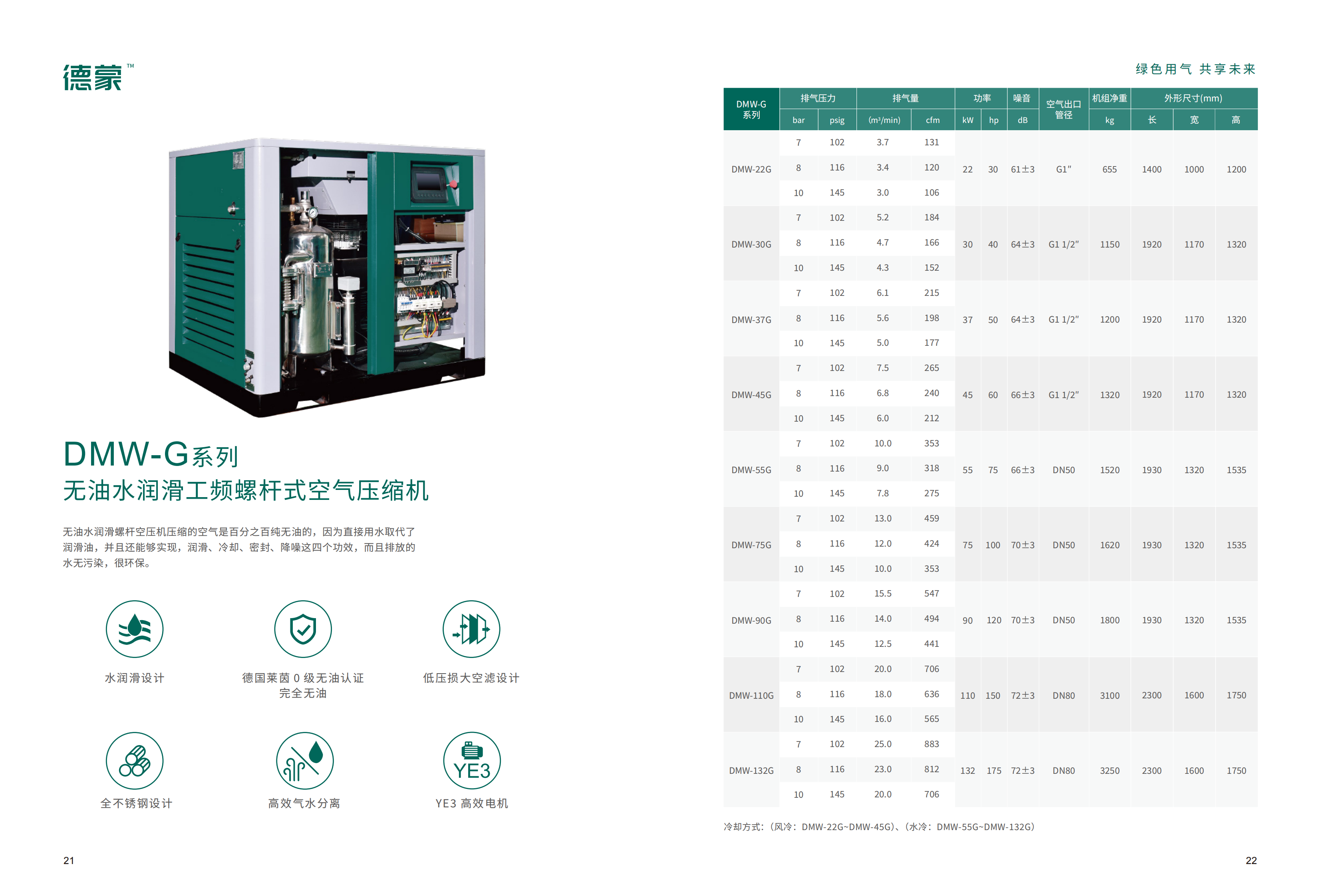Click the DMW-75G model name cell
Viewport: 1321px width, 896px height.
point(751,545)
